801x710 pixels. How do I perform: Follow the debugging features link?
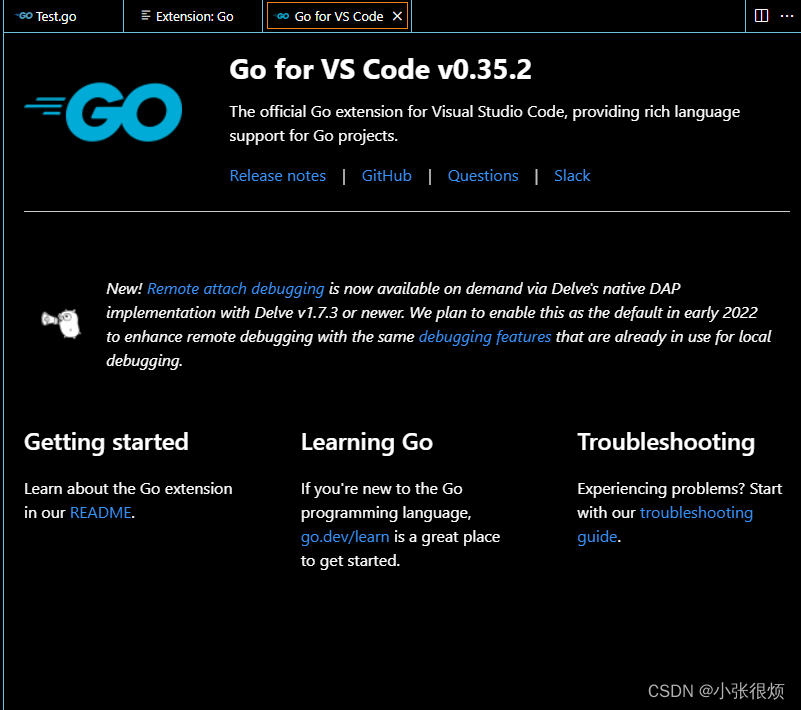[485, 337]
